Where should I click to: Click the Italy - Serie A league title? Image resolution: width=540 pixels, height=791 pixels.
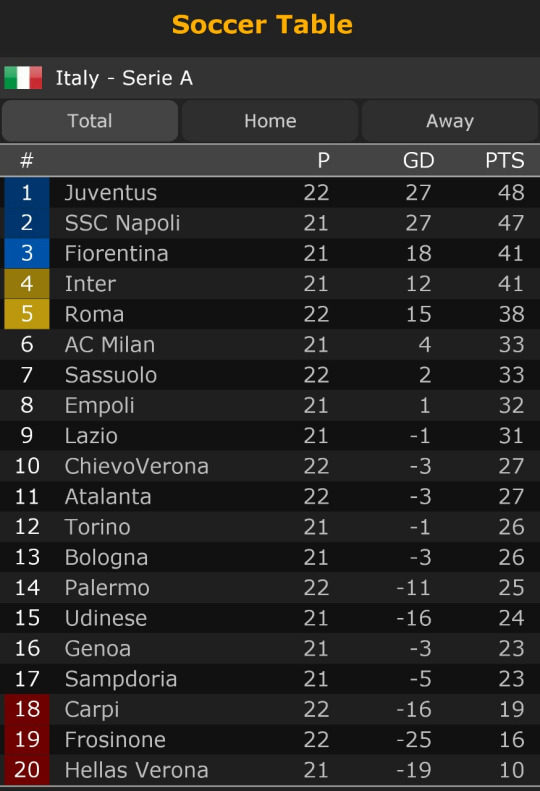[124, 78]
